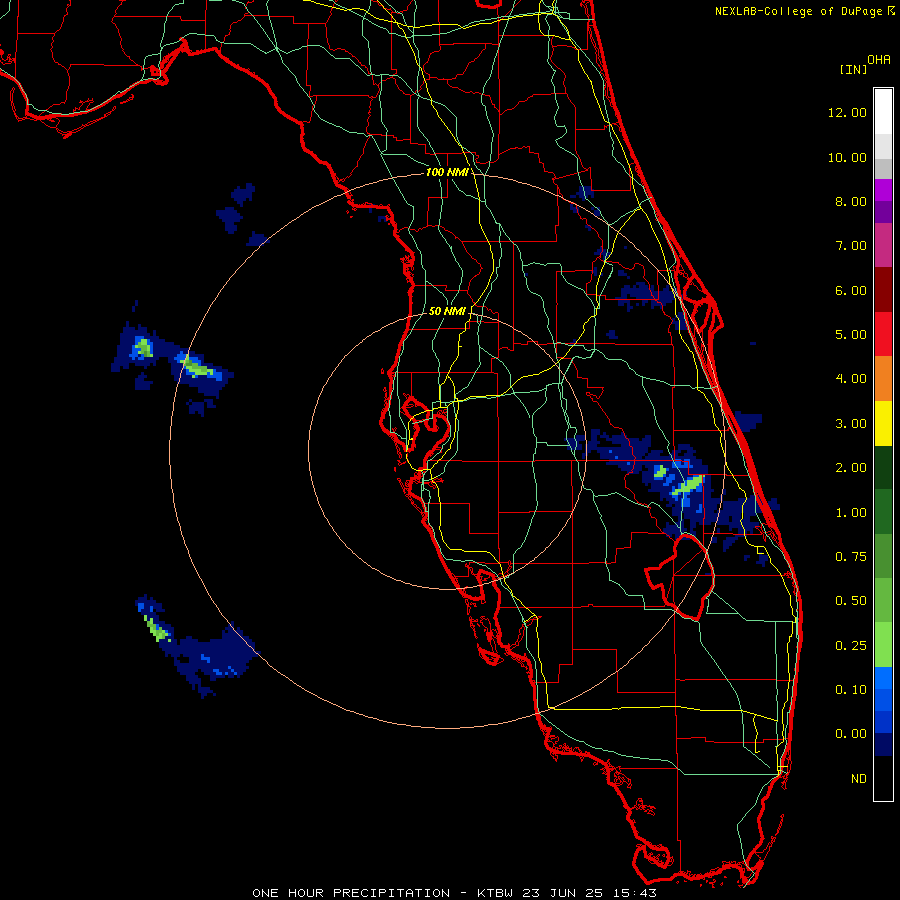Click the ONE HOUR PRECIPITATION title text
This screenshot has height=900, width=900.
(x=351, y=893)
